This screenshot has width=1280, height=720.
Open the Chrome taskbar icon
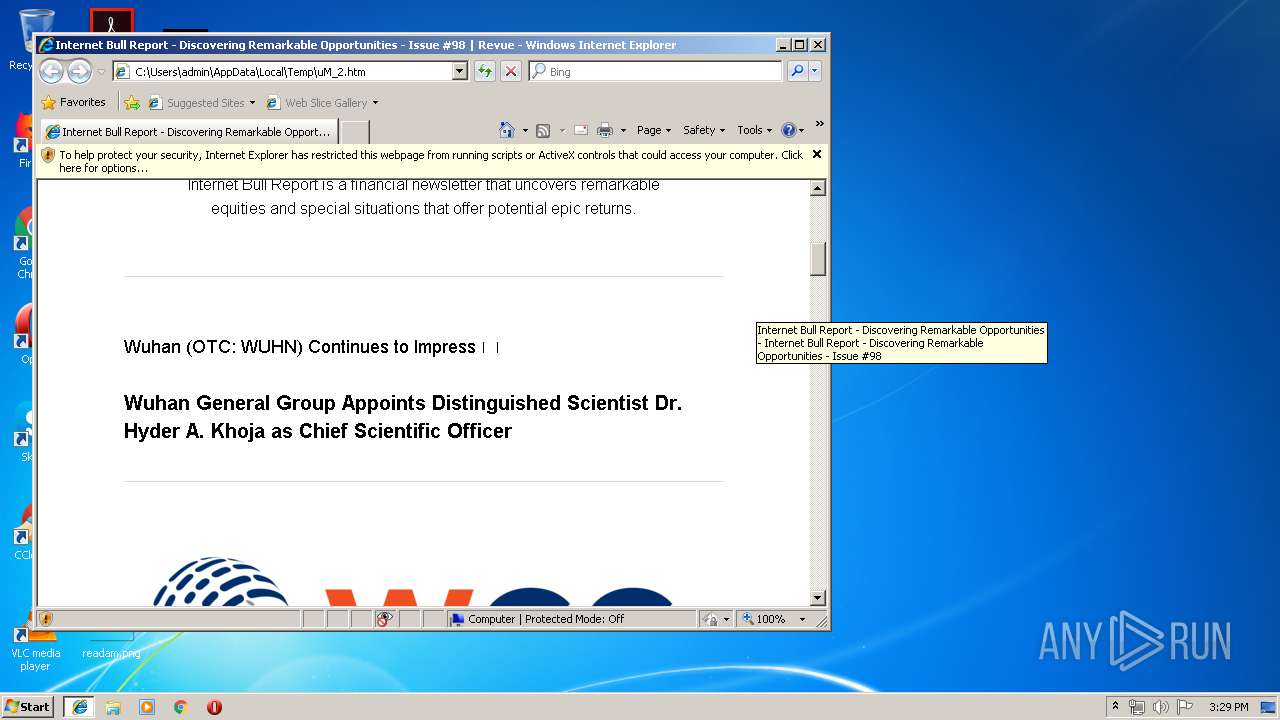coord(181,707)
